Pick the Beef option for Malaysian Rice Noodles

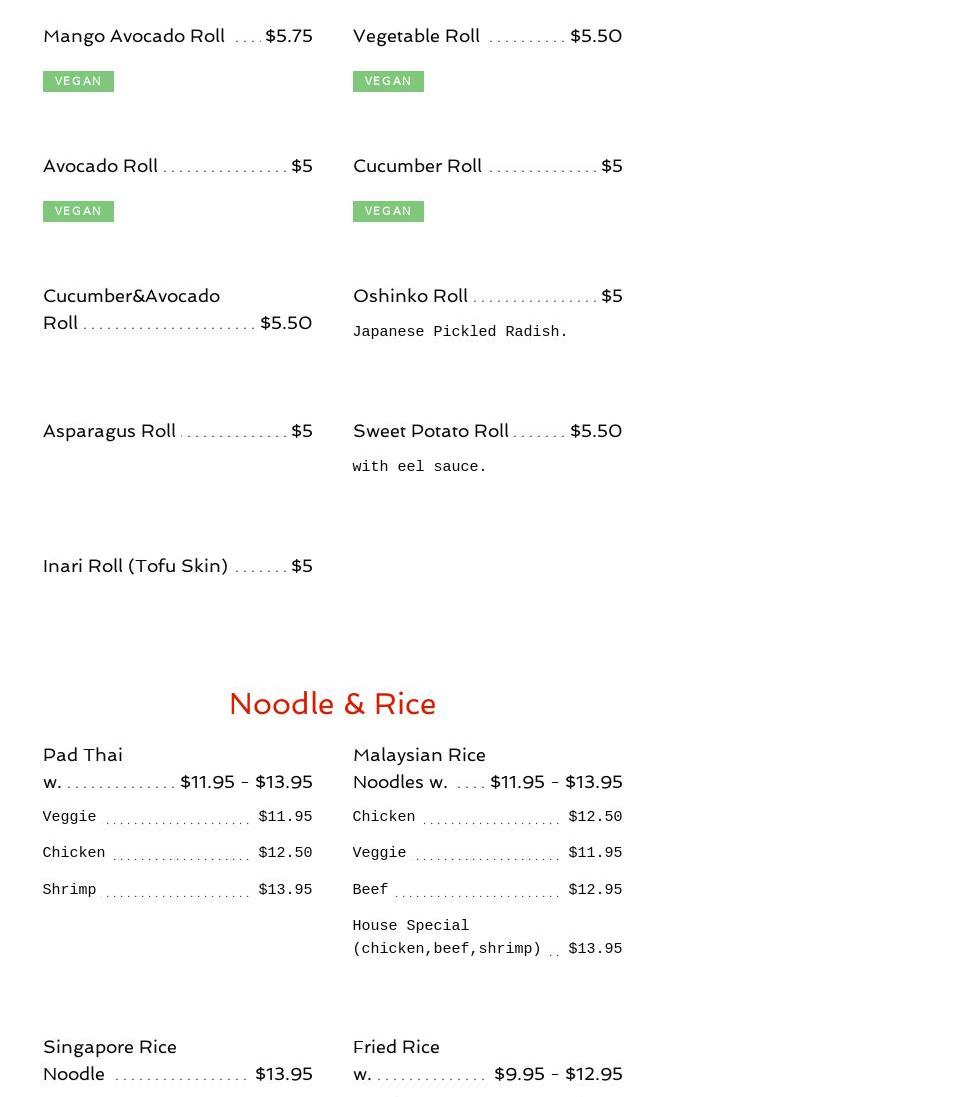370,890
